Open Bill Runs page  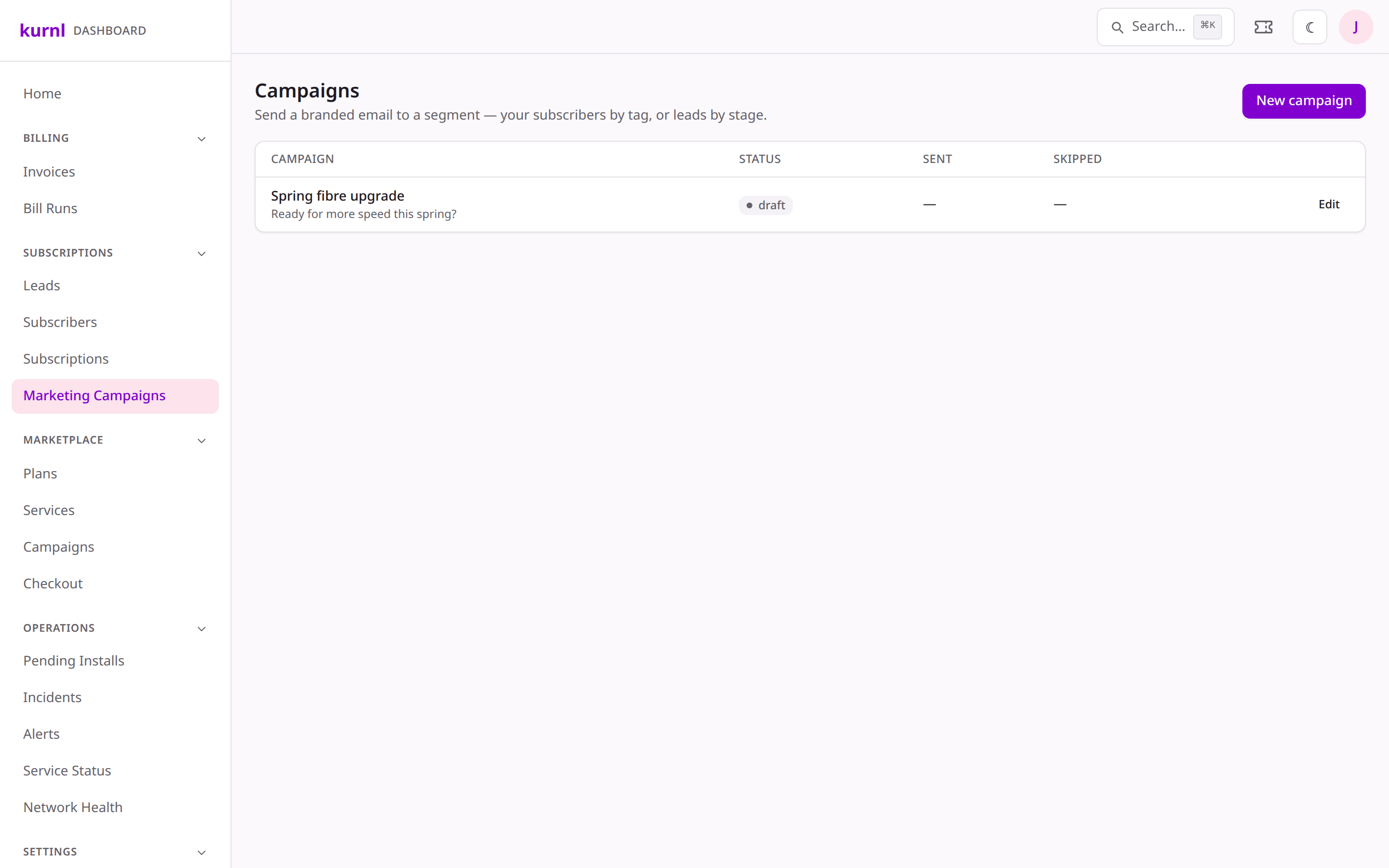115,208
